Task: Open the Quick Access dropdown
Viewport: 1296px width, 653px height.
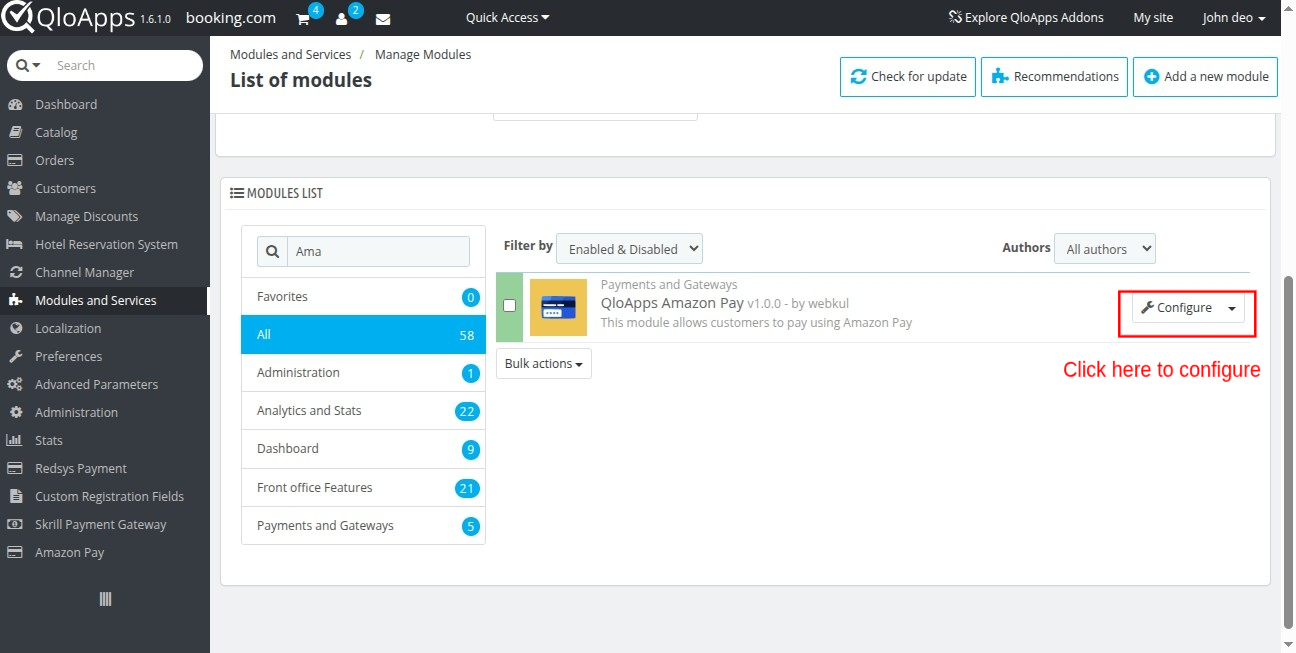Action: coord(508,18)
